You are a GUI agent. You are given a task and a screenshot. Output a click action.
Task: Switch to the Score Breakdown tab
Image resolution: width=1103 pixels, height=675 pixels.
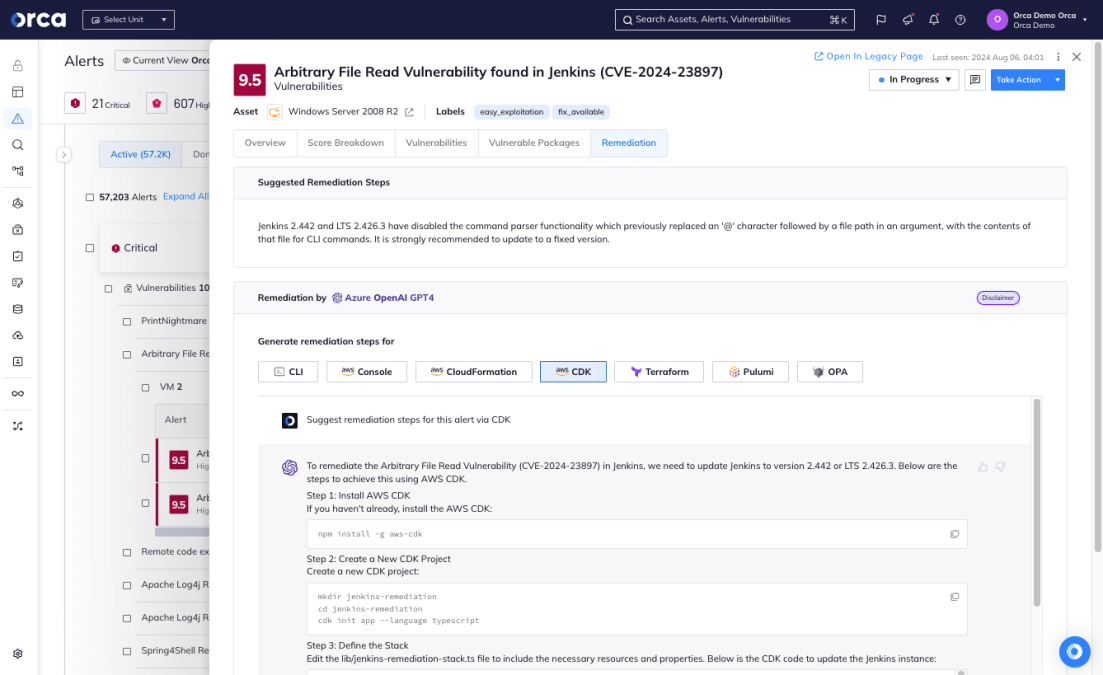345,143
